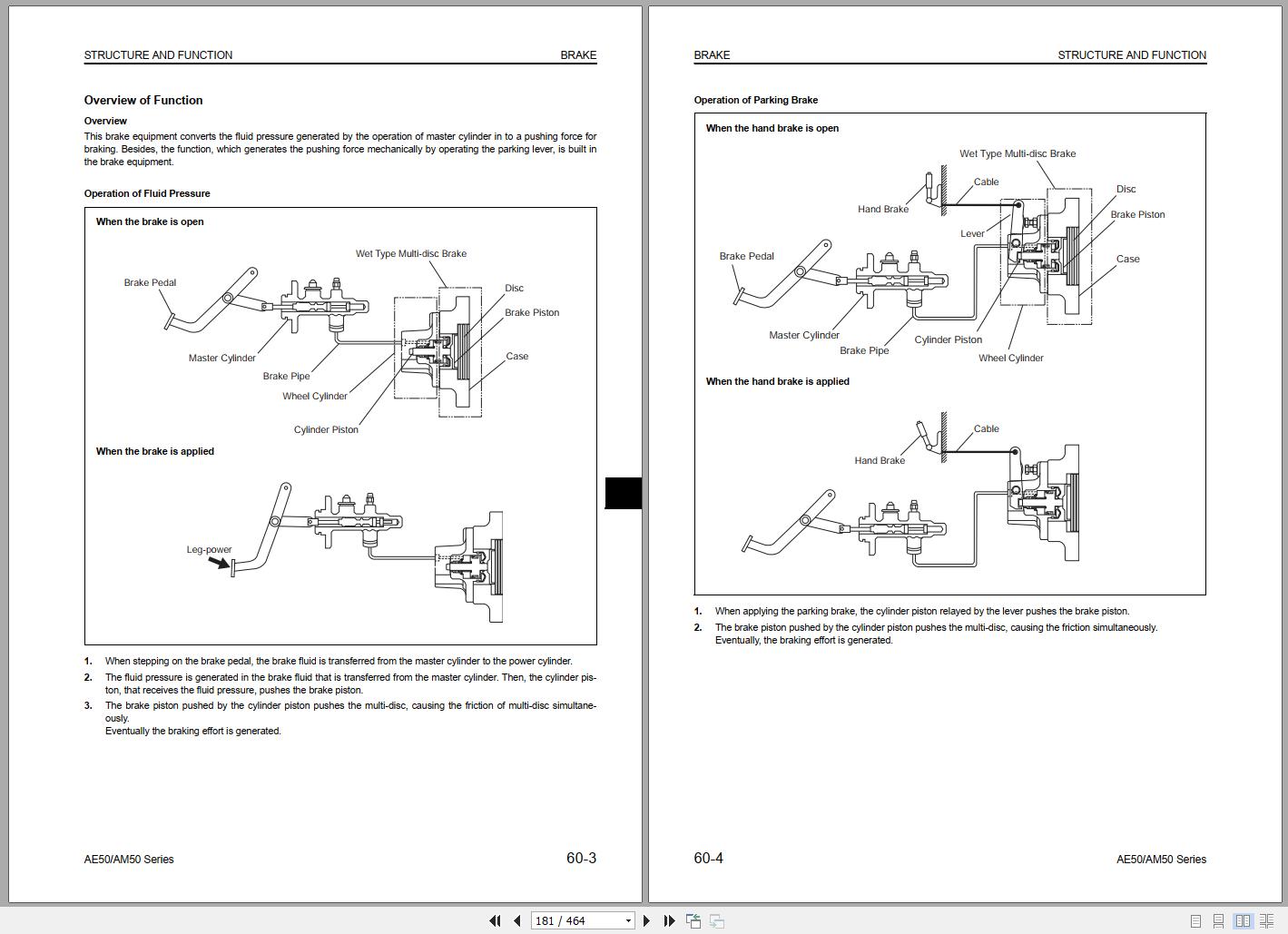Click the 'Lever' label in parking brake diagram
The height and width of the screenshot is (934, 1288).
(x=972, y=233)
